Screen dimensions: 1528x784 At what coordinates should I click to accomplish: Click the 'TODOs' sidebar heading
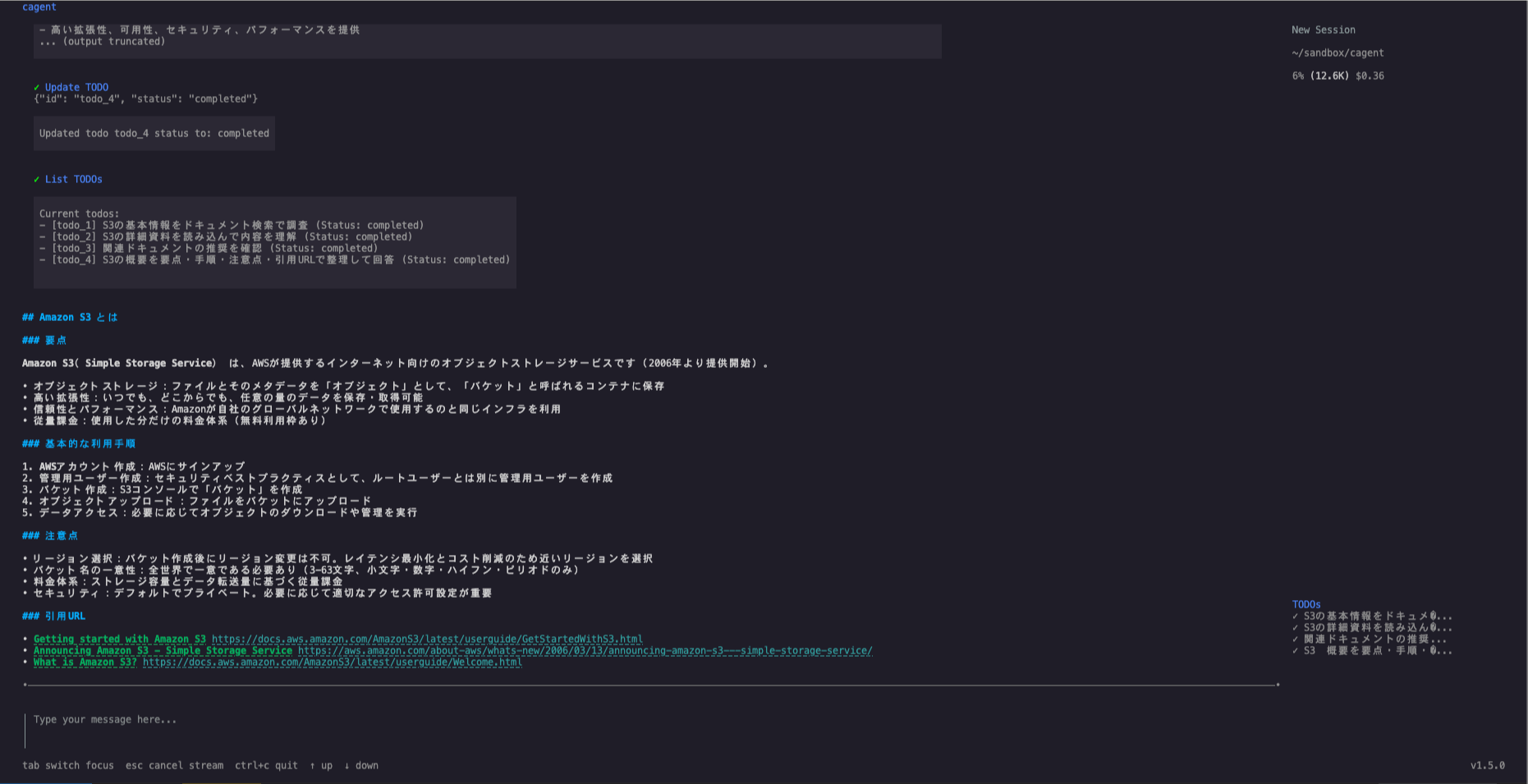[x=1306, y=604]
